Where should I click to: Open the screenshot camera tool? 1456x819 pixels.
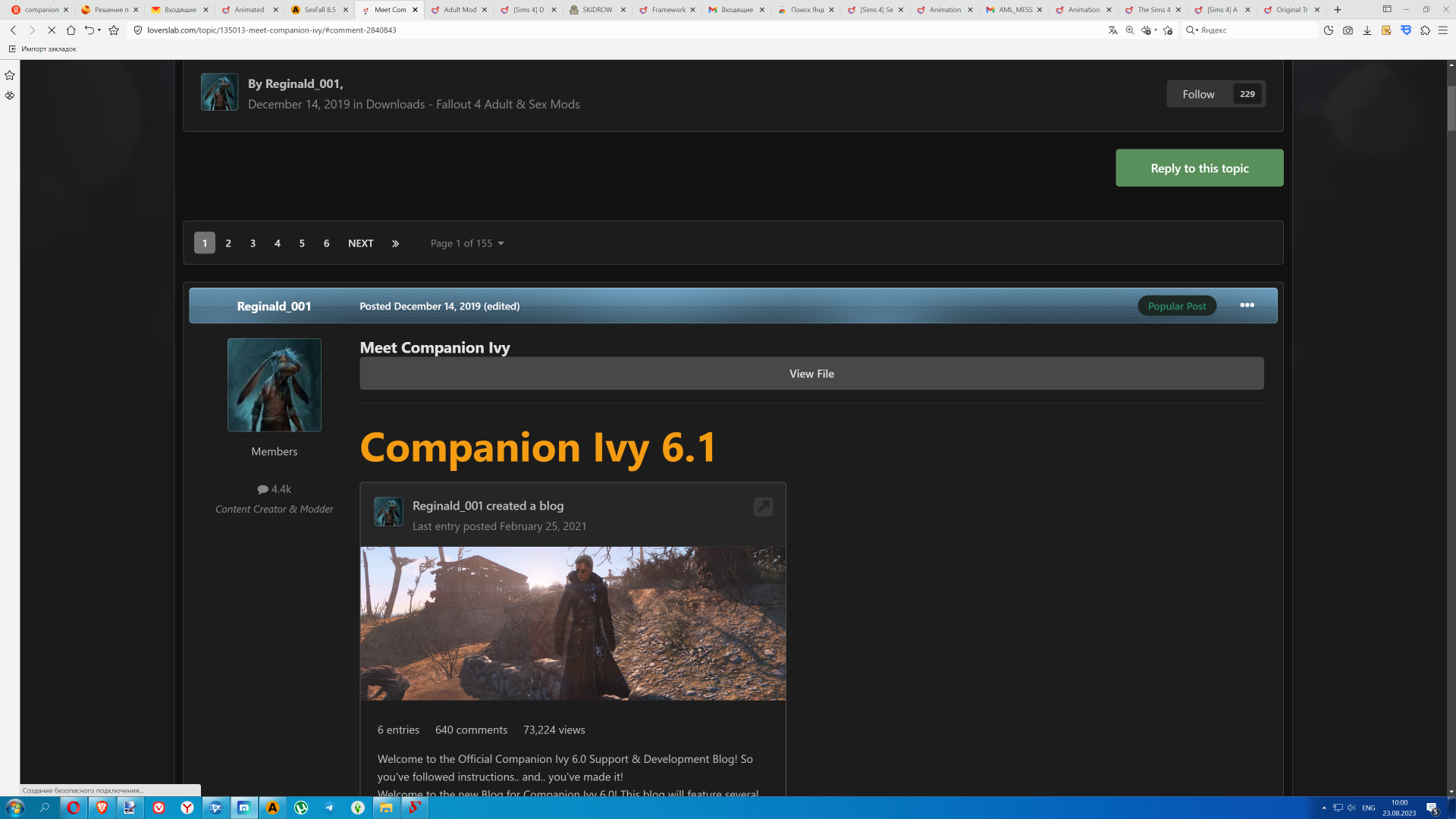point(1348,30)
